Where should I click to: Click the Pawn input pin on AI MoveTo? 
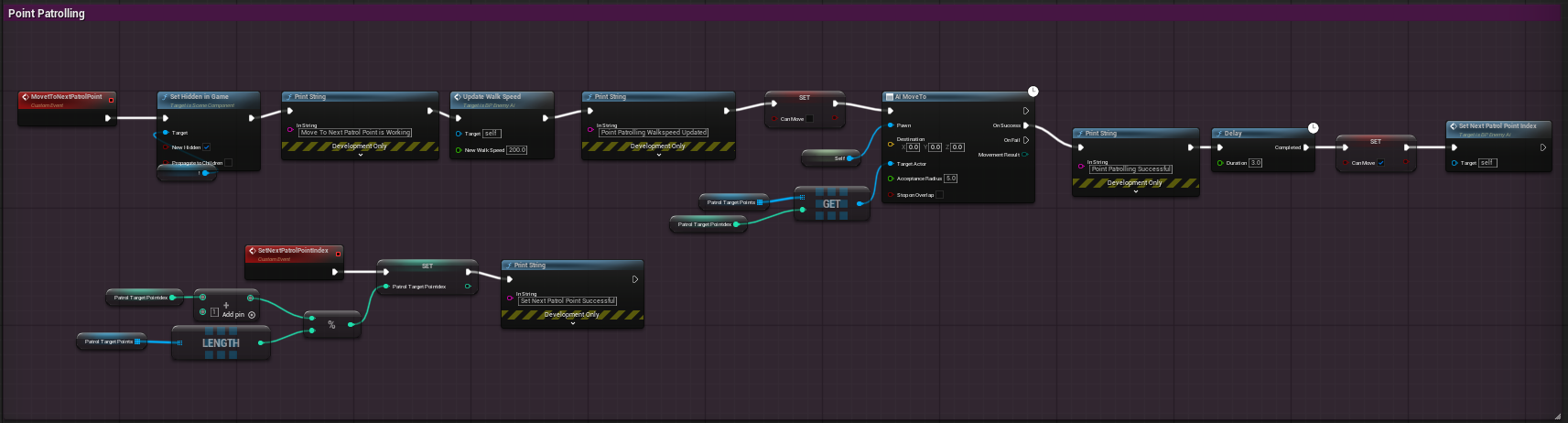point(891,125)
